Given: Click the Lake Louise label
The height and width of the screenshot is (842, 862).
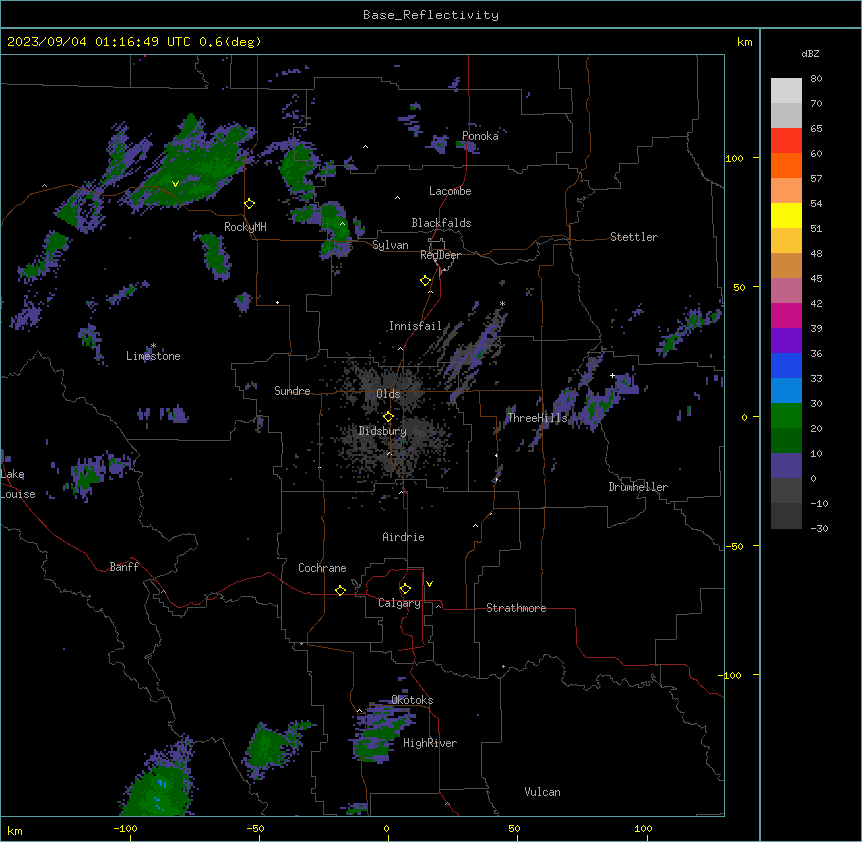Looking at the screenshot, I should (18, 484).
